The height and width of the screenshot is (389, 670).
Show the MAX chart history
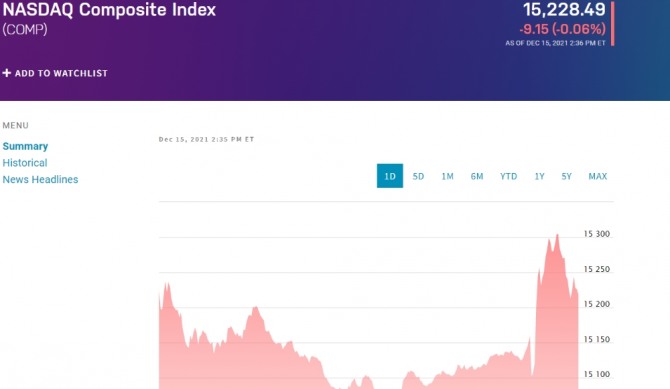click(598, 176)
